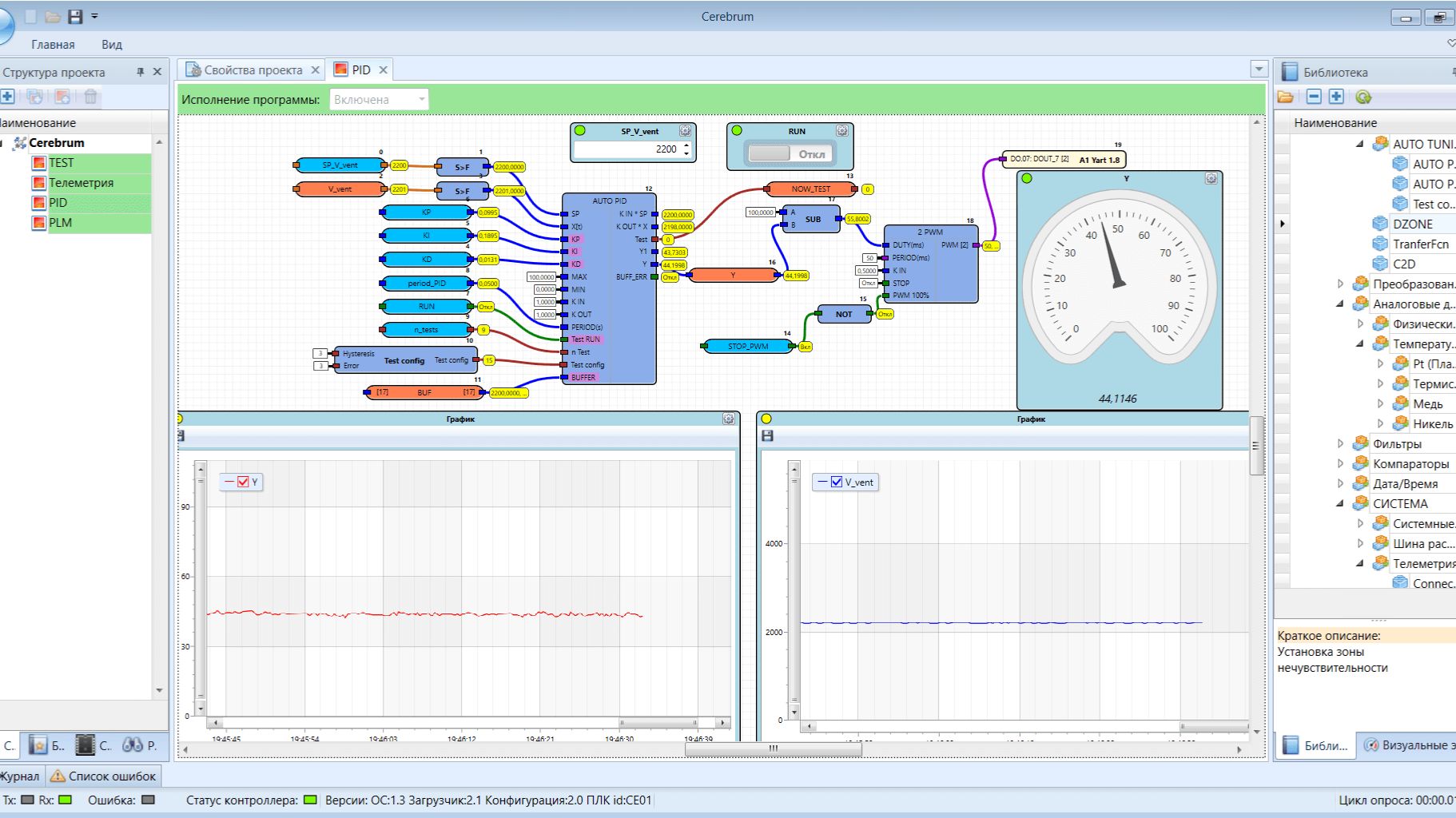Image resolution: width=1456 pixels, height=818 pixels.
Task: Open the Y gauge settings gear
Action: click(1211, 178)
